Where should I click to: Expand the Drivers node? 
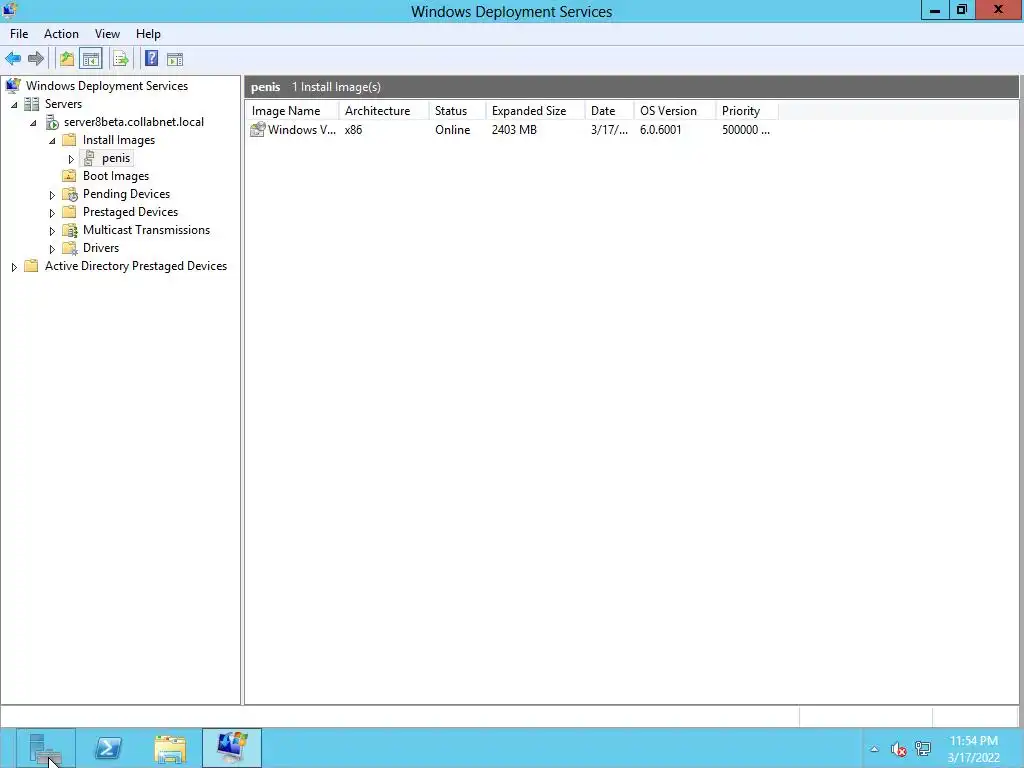click(x=52, y=249)
